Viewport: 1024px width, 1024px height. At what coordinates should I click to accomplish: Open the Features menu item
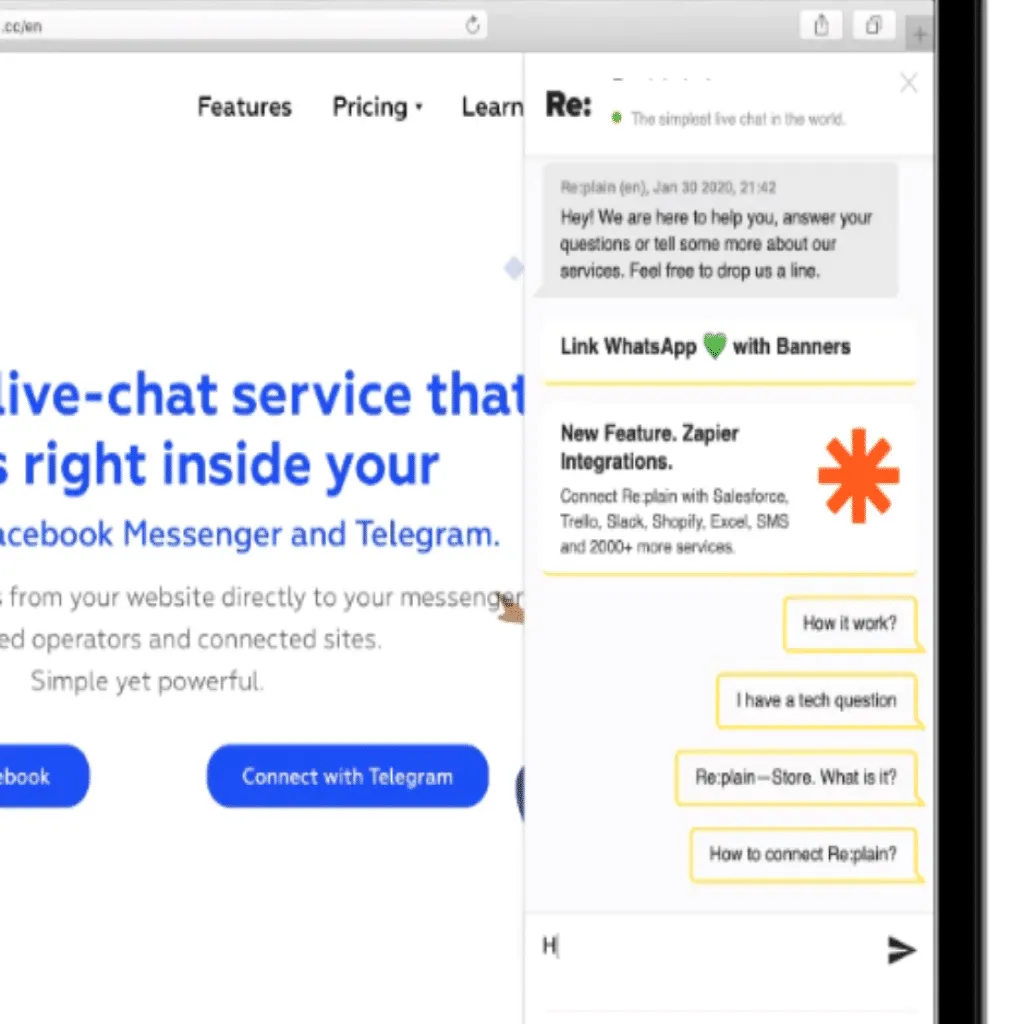coord(245,106)
